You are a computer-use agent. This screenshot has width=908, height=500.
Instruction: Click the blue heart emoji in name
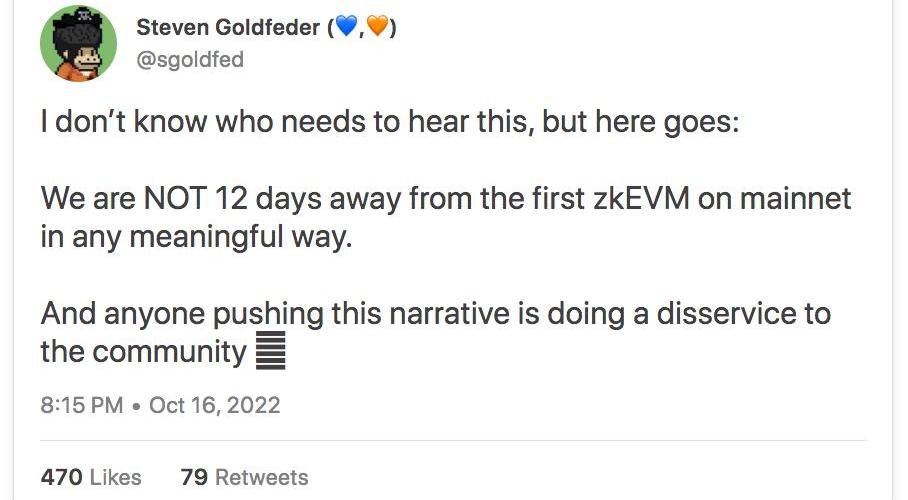(x=347, y=27)
